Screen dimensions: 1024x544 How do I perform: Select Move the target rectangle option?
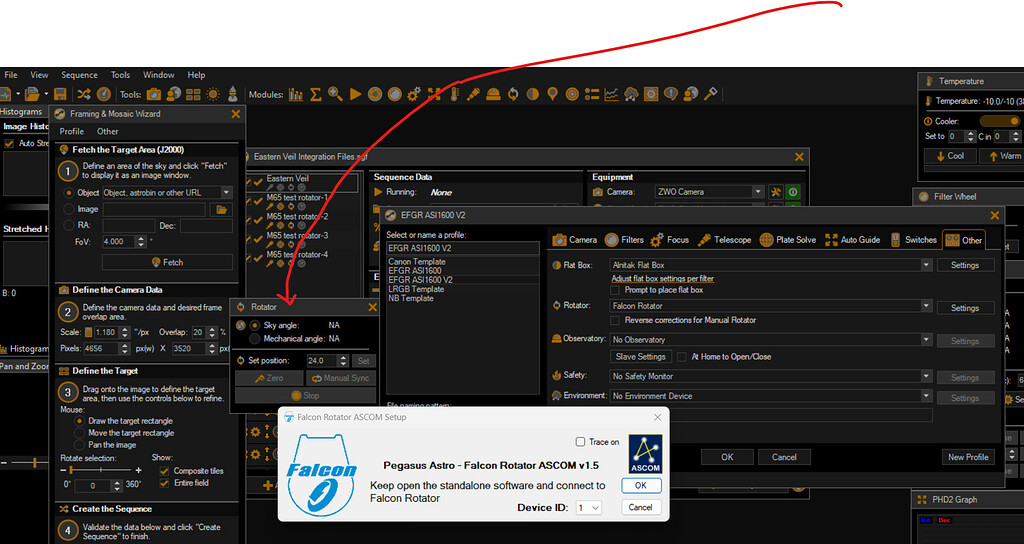80,433
